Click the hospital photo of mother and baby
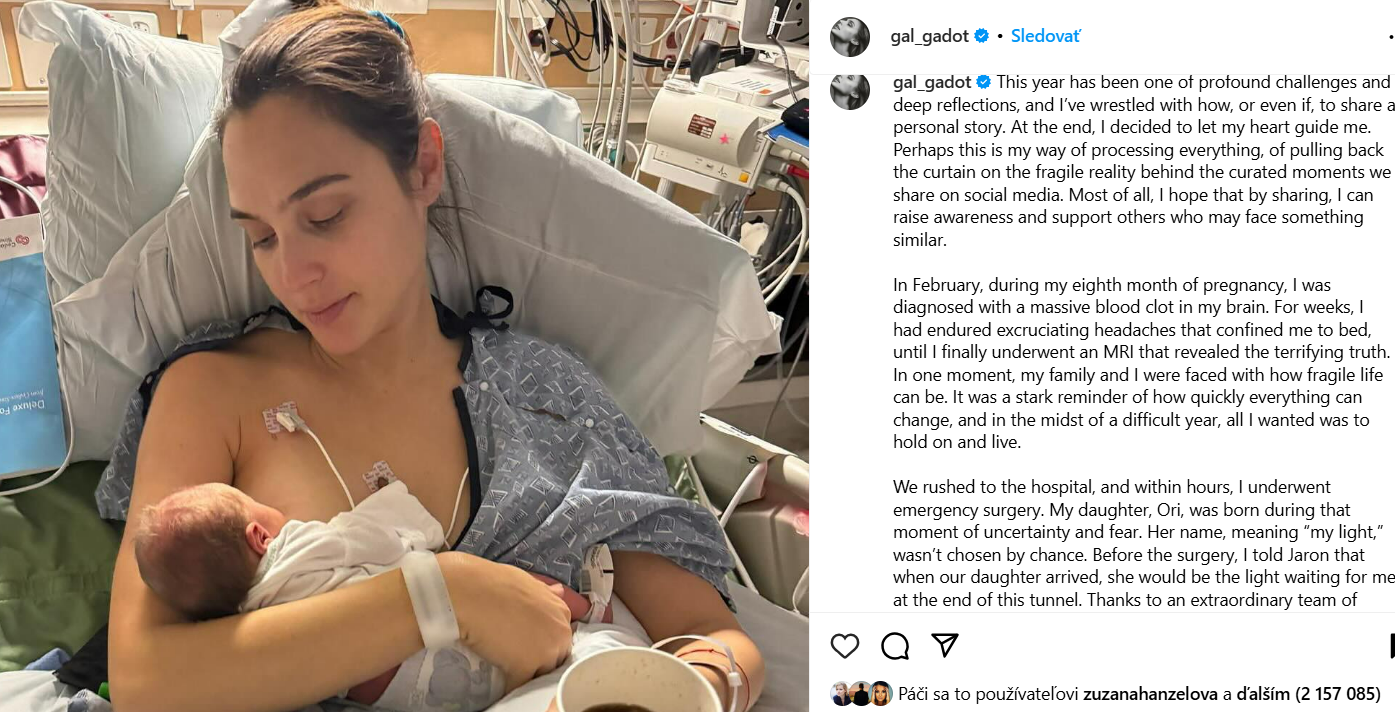The height and width of the screenshot is (712, 1395). [x=404, y=356]
